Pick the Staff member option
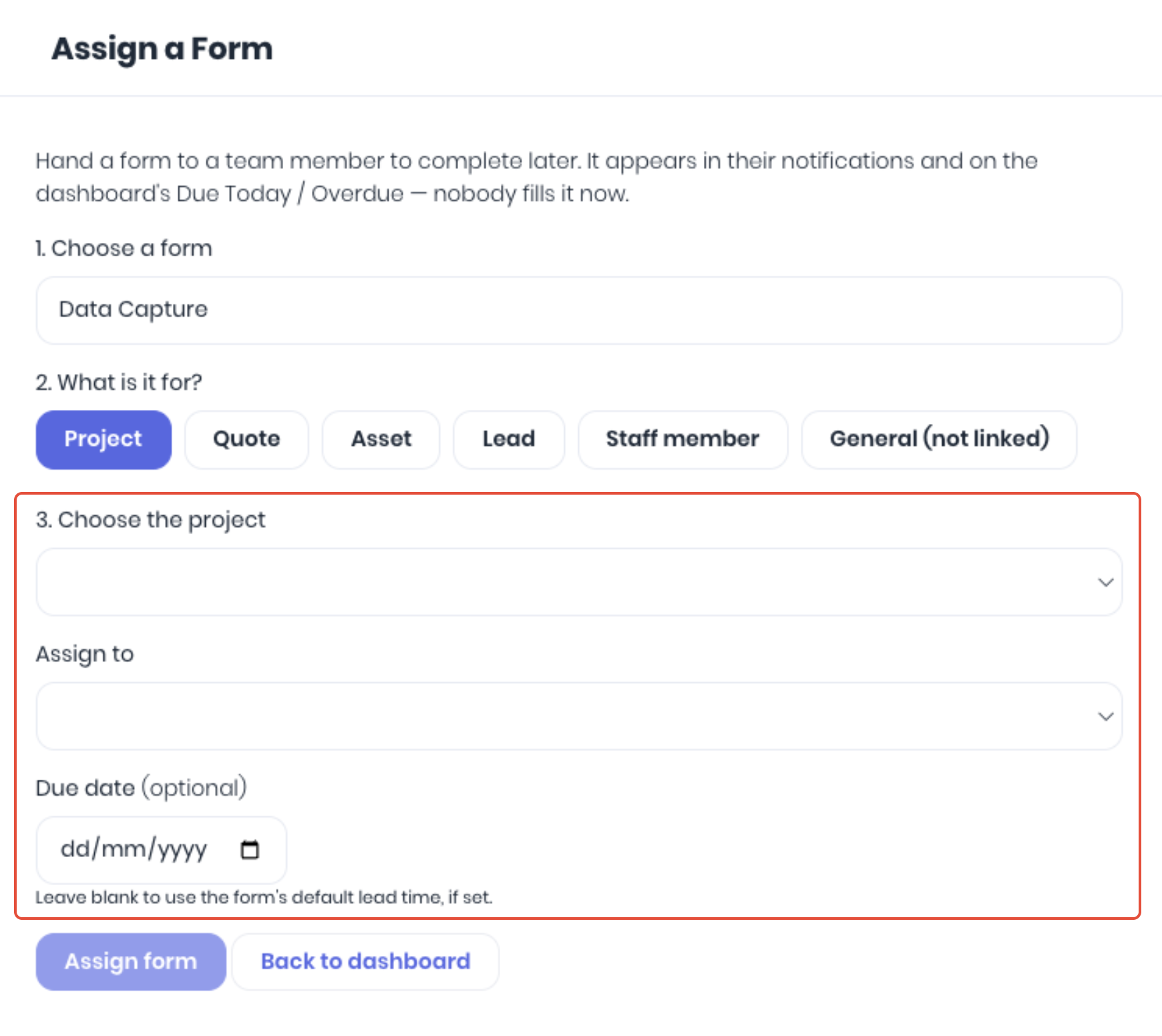Image resolution: width=1162 pixels, height=1036 pixels. pyautogui.click(x=683, y=439)
